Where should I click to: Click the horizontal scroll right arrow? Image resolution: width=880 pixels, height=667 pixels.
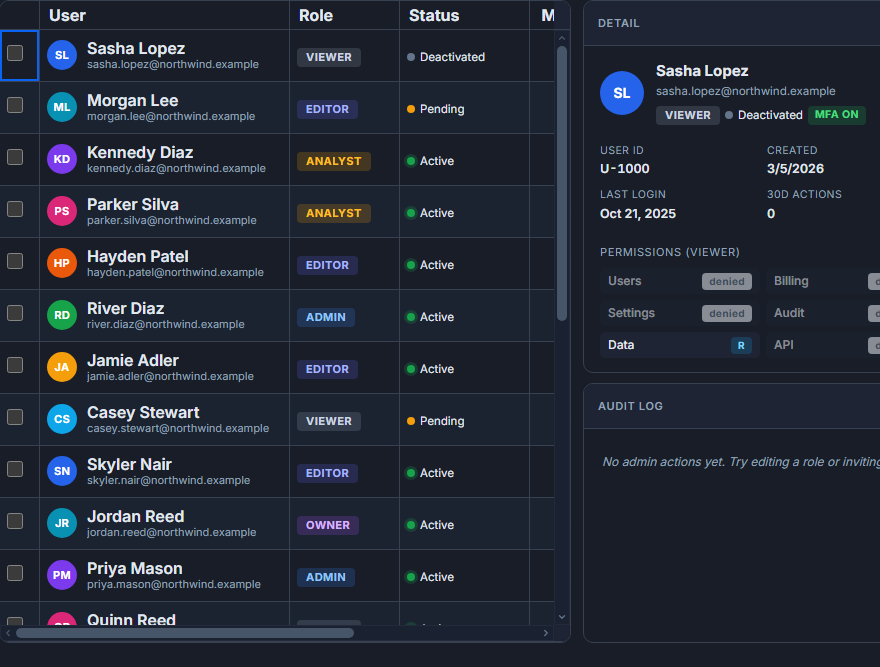coord(546,633)
